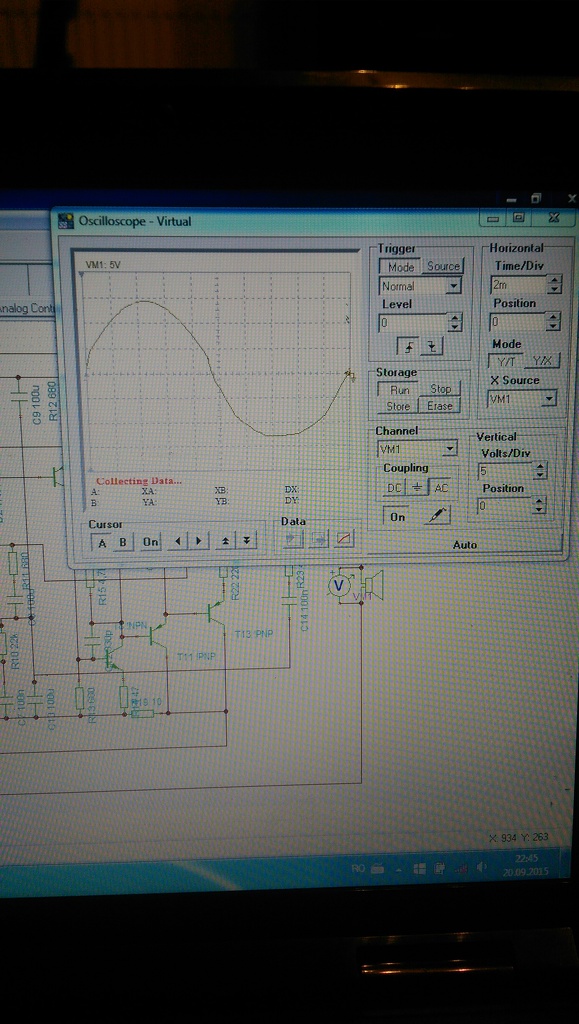Open the trigger Normal mode dropdown
This screenshot has height=1024, width=579.
click(x=454, y=286)
